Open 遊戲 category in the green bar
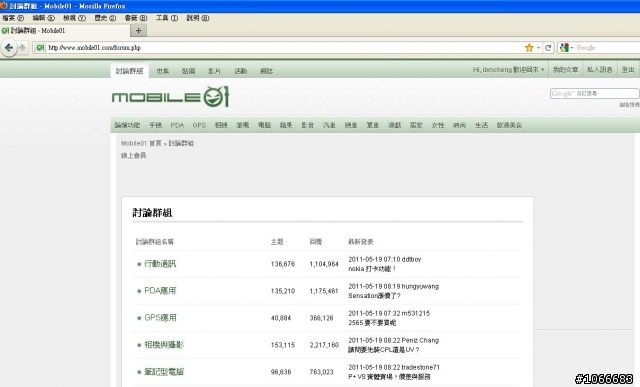This screenshot has height=387, width=640. (394, 125)
